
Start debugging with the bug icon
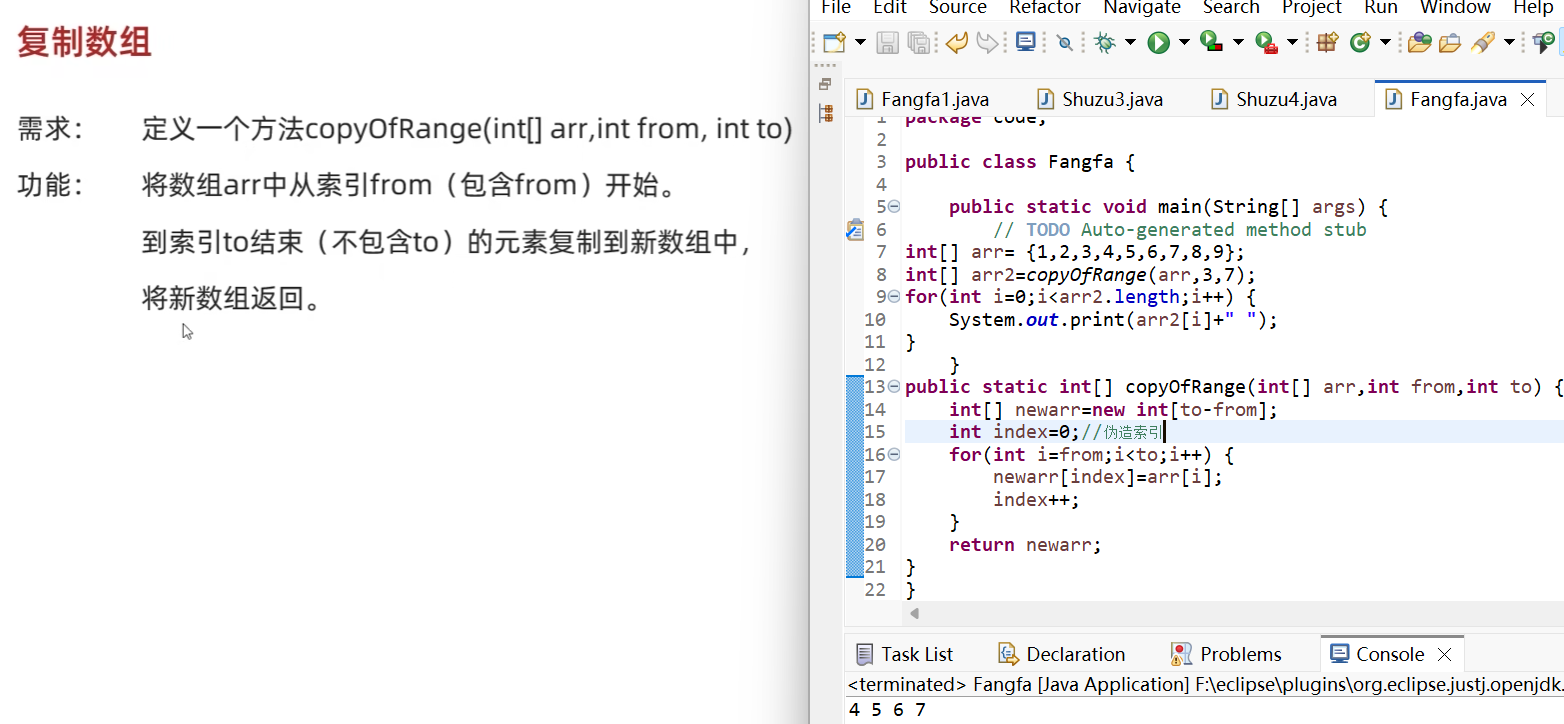(1105, 42)
